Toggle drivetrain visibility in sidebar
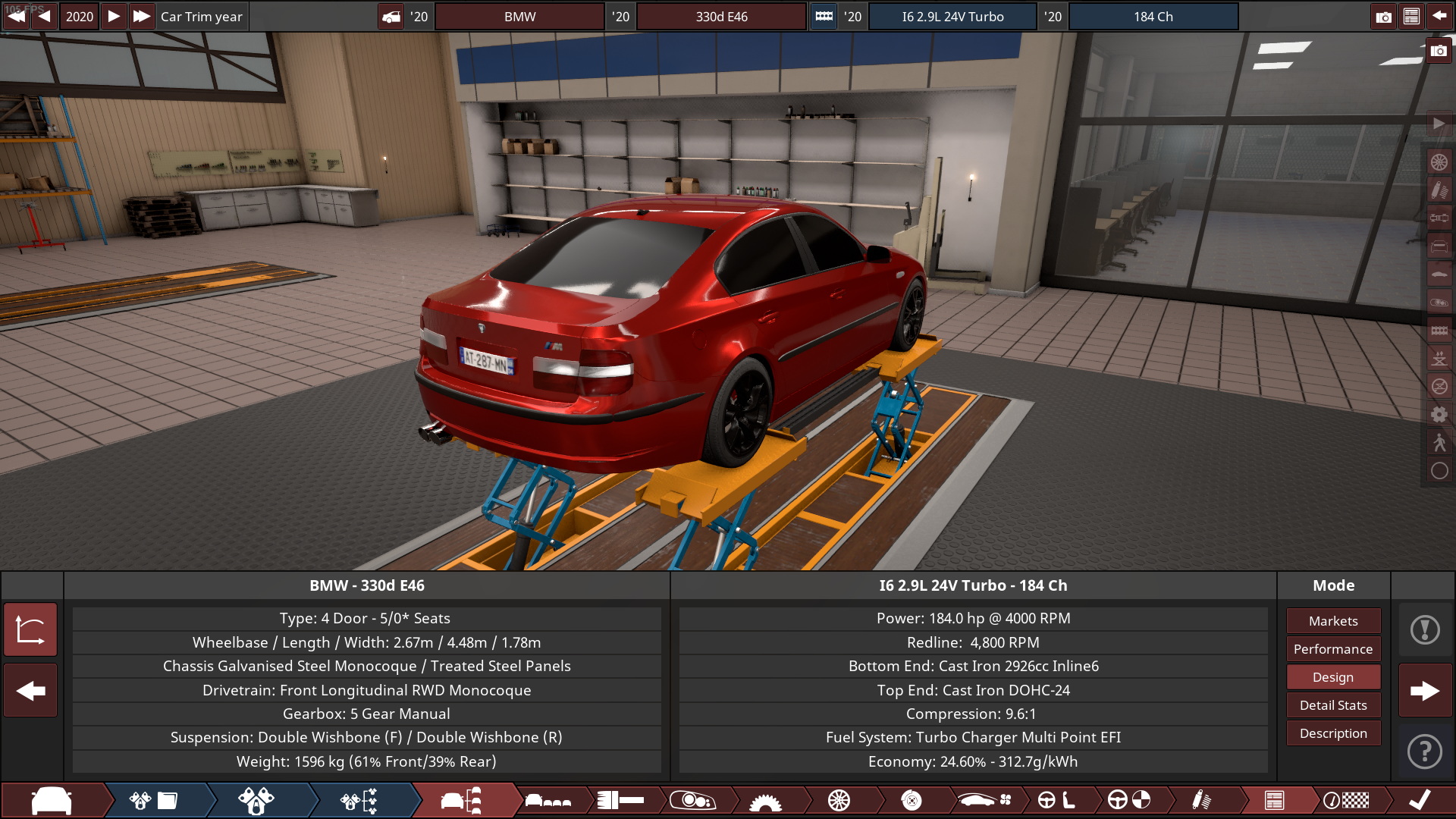The image size is (1456, 819). point(1439,218)
